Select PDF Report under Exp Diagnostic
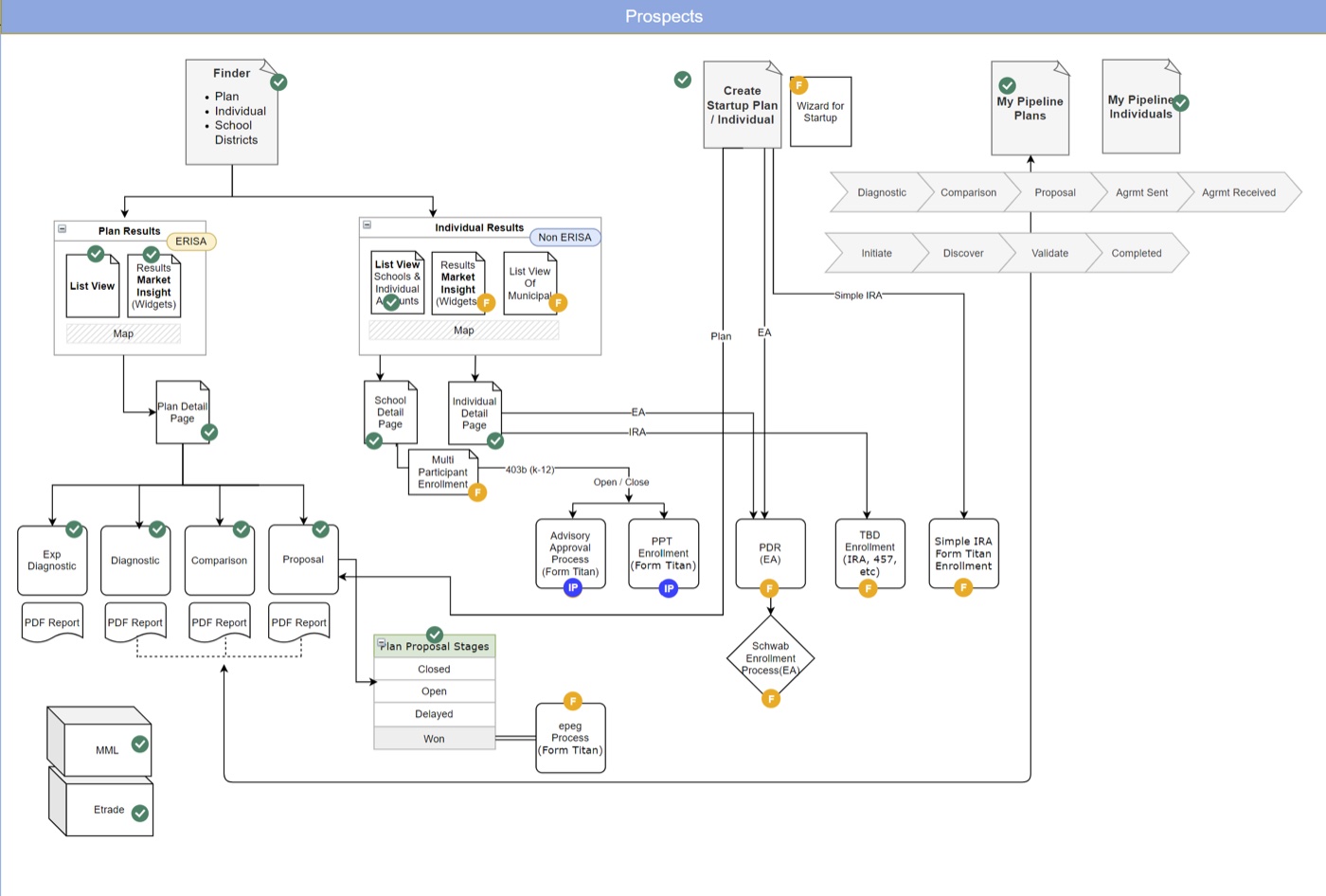This screenshot has width=1326, height=896. tap(52, 623)
